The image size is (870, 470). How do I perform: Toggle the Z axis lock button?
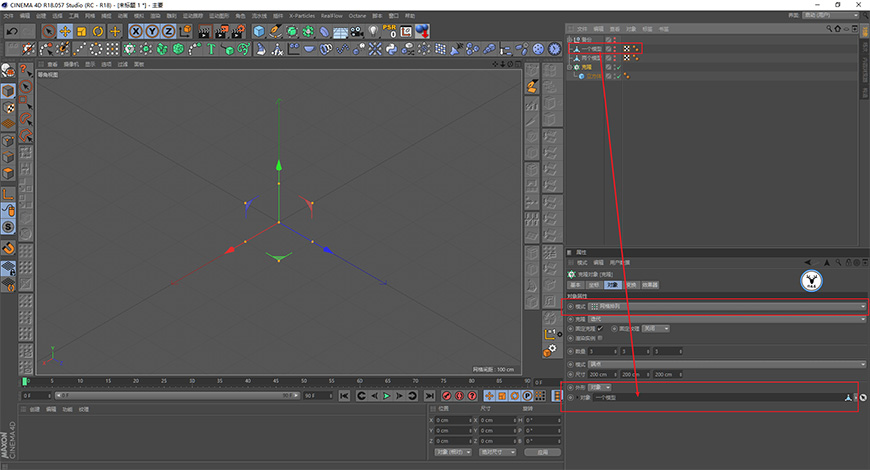pyautogui.click(x=168, y=32)
